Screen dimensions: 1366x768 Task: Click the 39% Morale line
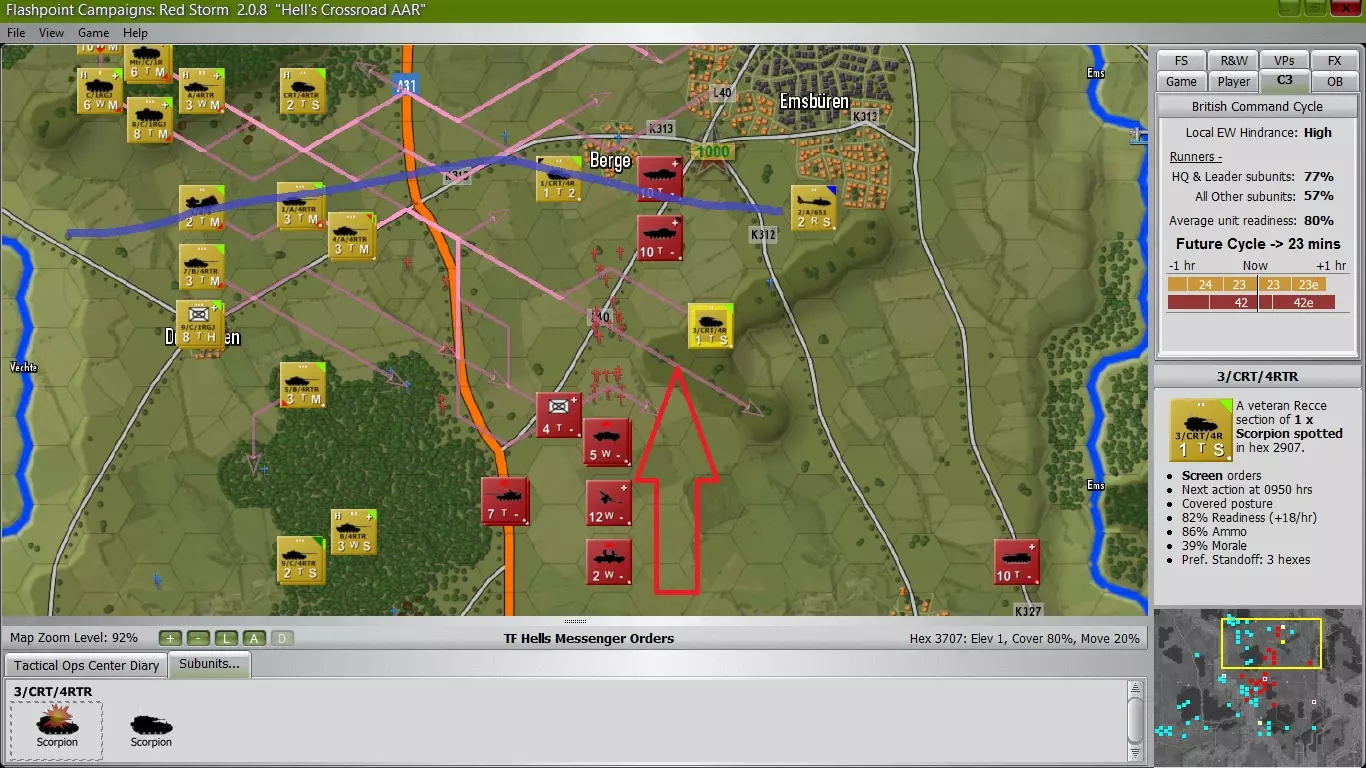(x=1213, y=545)
